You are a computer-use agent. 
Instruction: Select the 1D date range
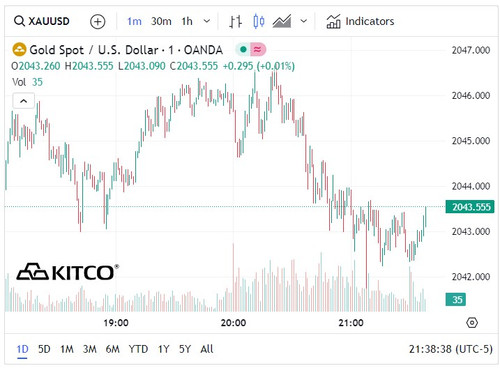tap(22, 349)
